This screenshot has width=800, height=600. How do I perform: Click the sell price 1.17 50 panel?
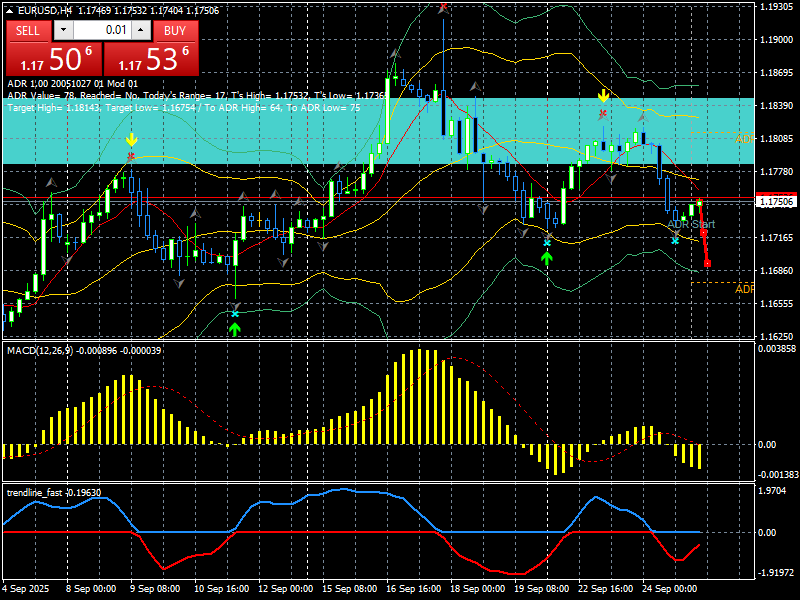[x=54, y=59]
